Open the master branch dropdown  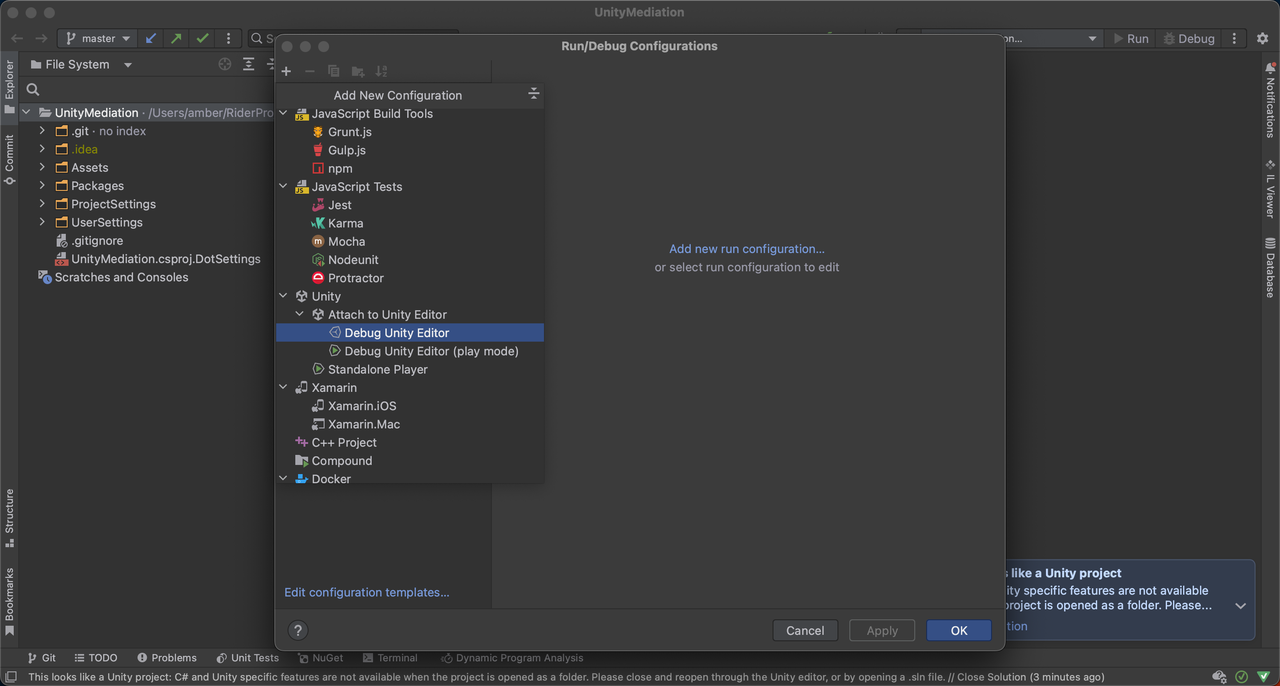(98, 38)
